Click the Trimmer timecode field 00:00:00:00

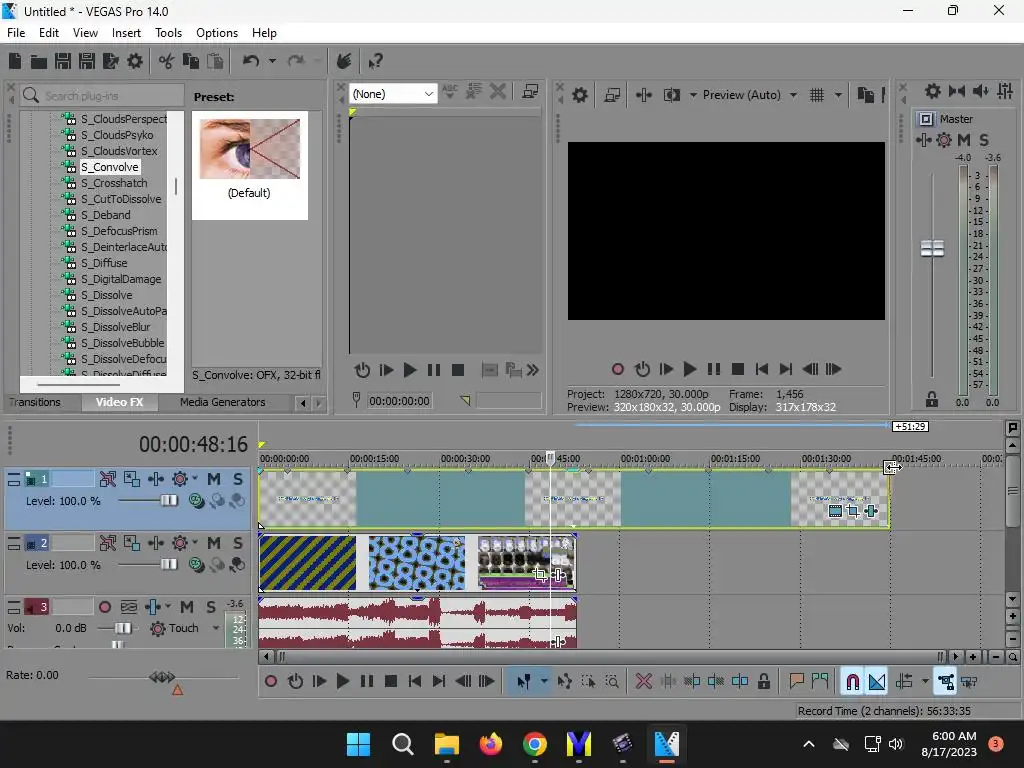click(x=399, y=401)
